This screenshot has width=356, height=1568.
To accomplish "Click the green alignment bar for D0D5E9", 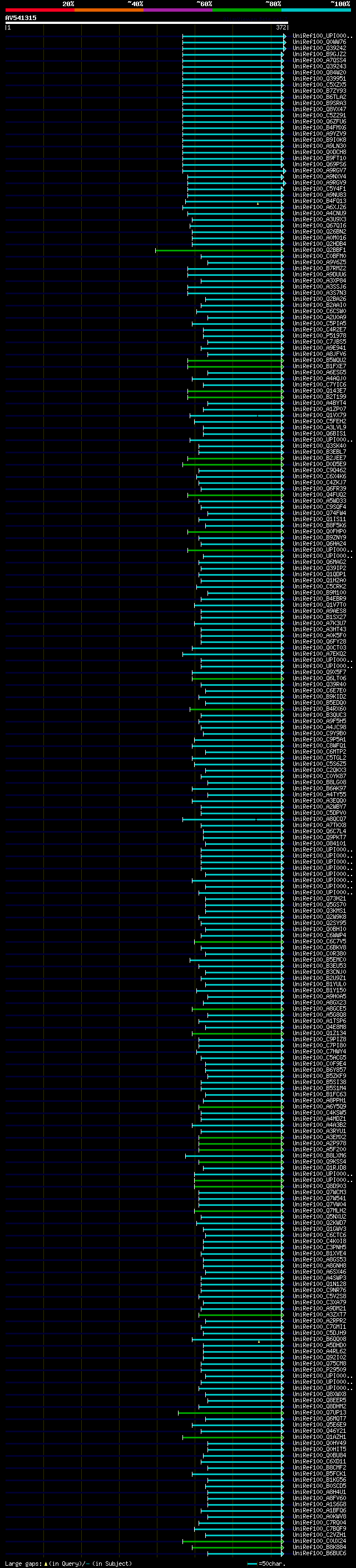I will (x=233, y=464).
